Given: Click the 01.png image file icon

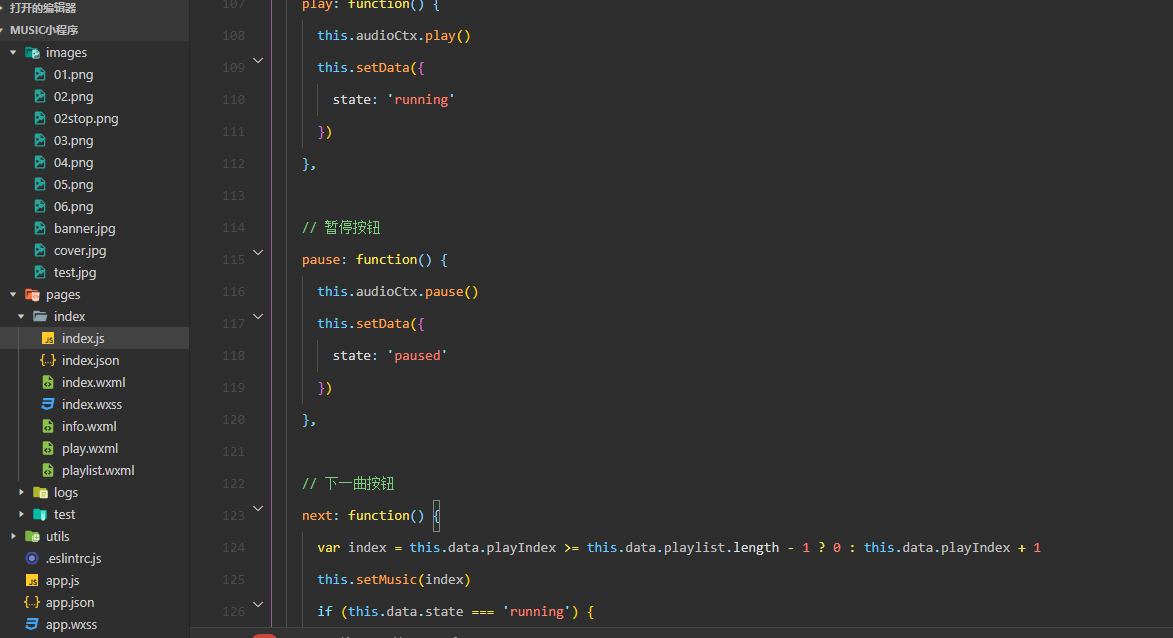Looking at the screenshot, I should pyautogui.click(x=40, y=74).
